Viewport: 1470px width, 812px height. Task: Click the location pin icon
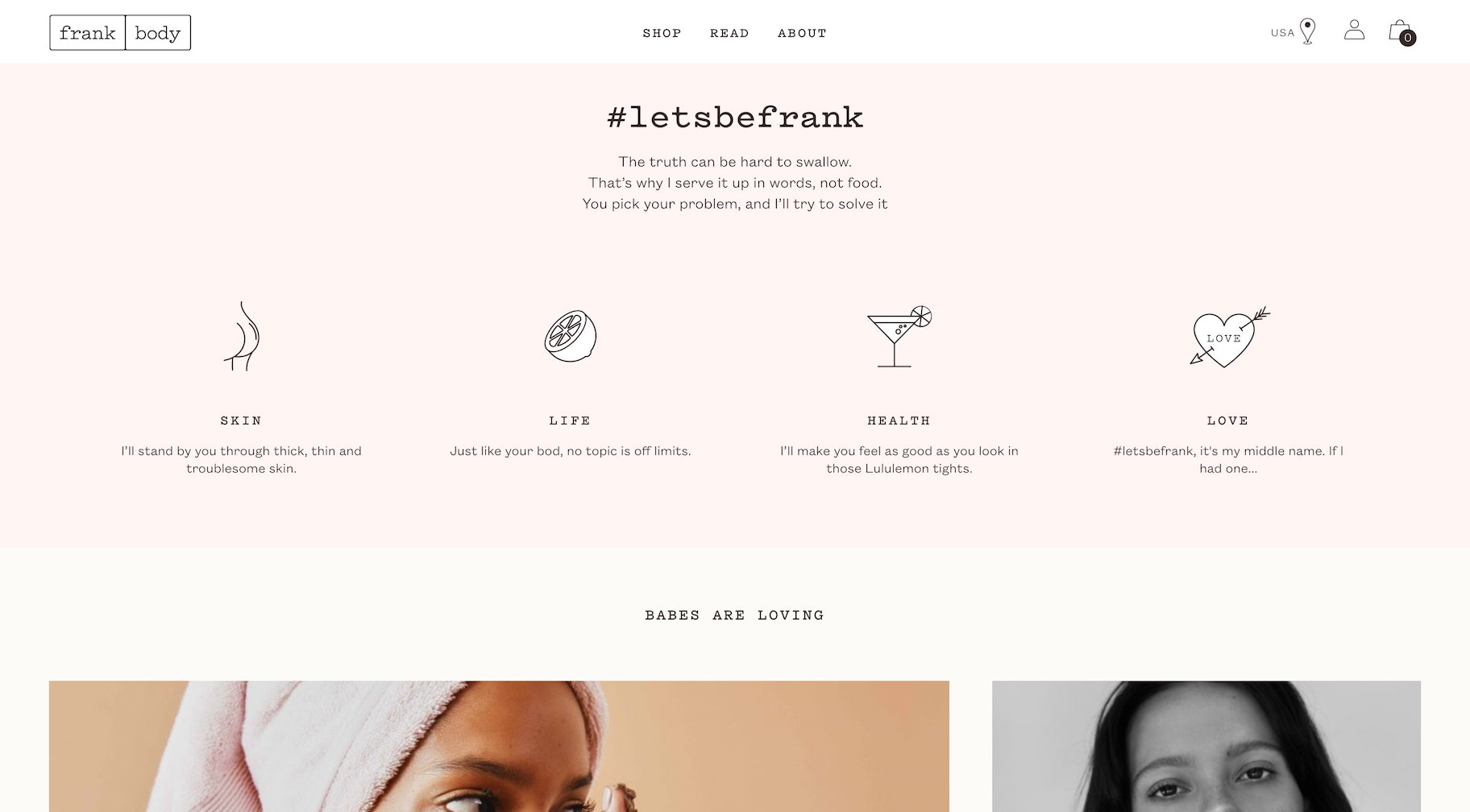tap(1308, 31)
